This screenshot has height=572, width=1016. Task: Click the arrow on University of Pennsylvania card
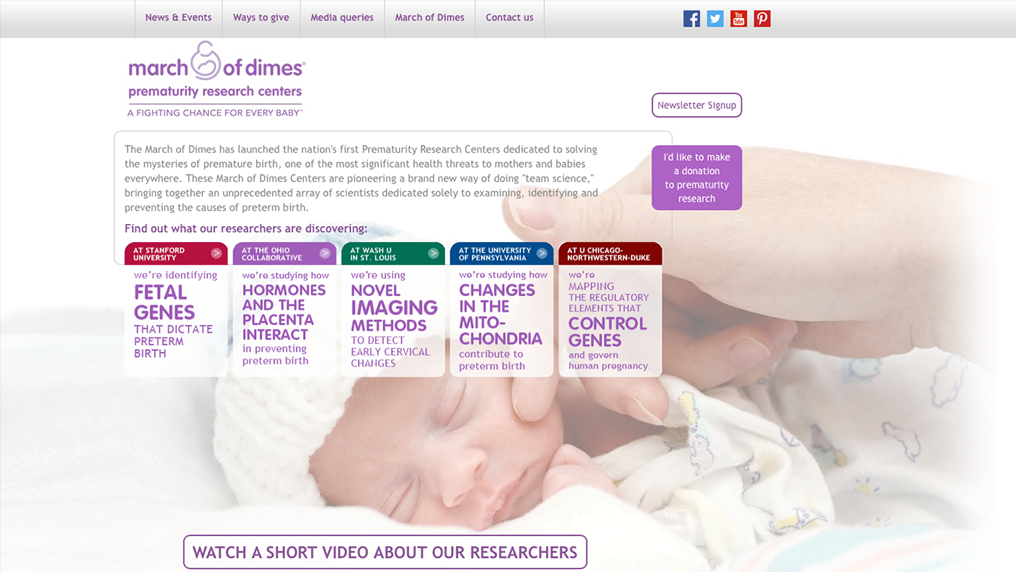542,253
